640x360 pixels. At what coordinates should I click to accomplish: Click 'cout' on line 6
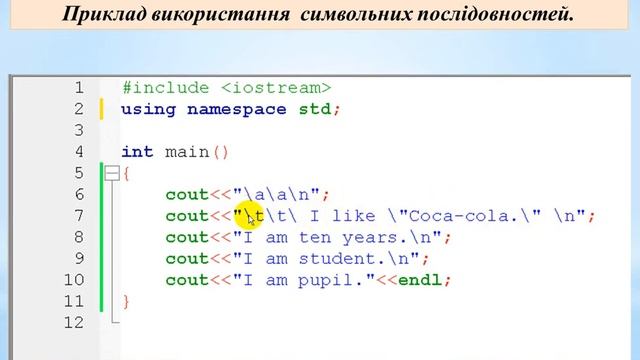click(x=187, y=195)
